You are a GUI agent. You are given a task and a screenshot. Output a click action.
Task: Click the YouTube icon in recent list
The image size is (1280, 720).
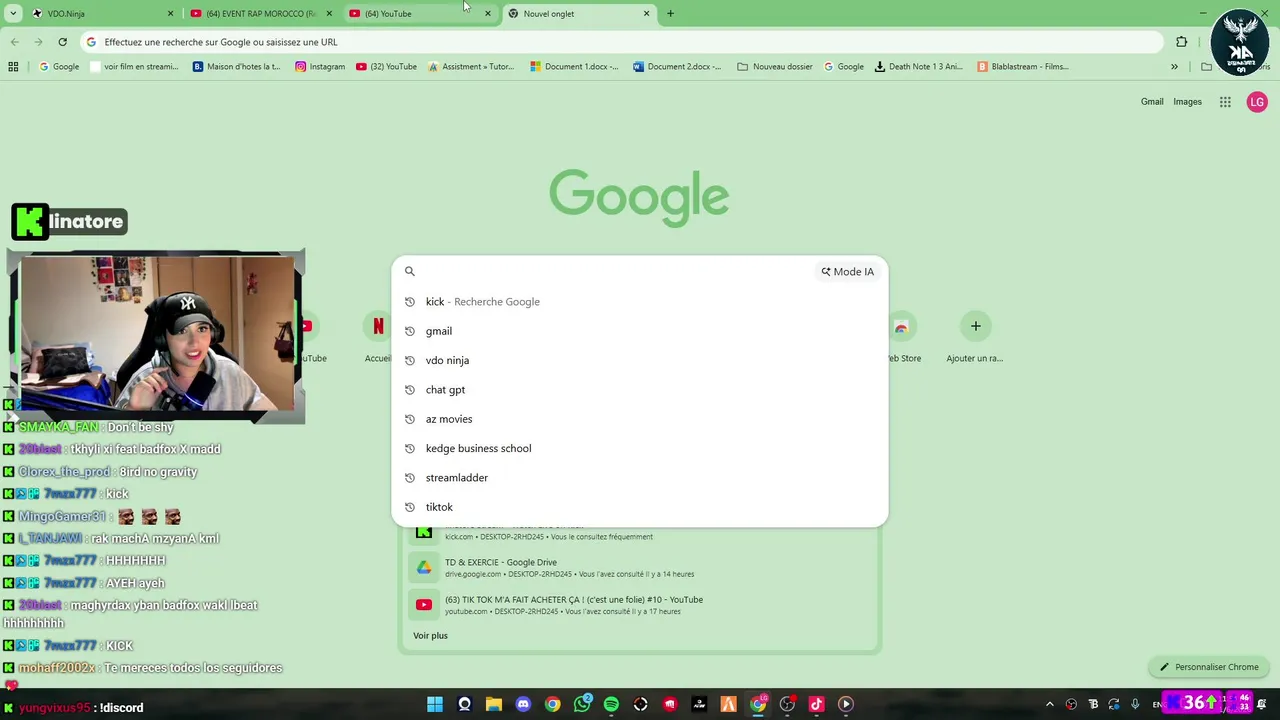coord(424,605)
